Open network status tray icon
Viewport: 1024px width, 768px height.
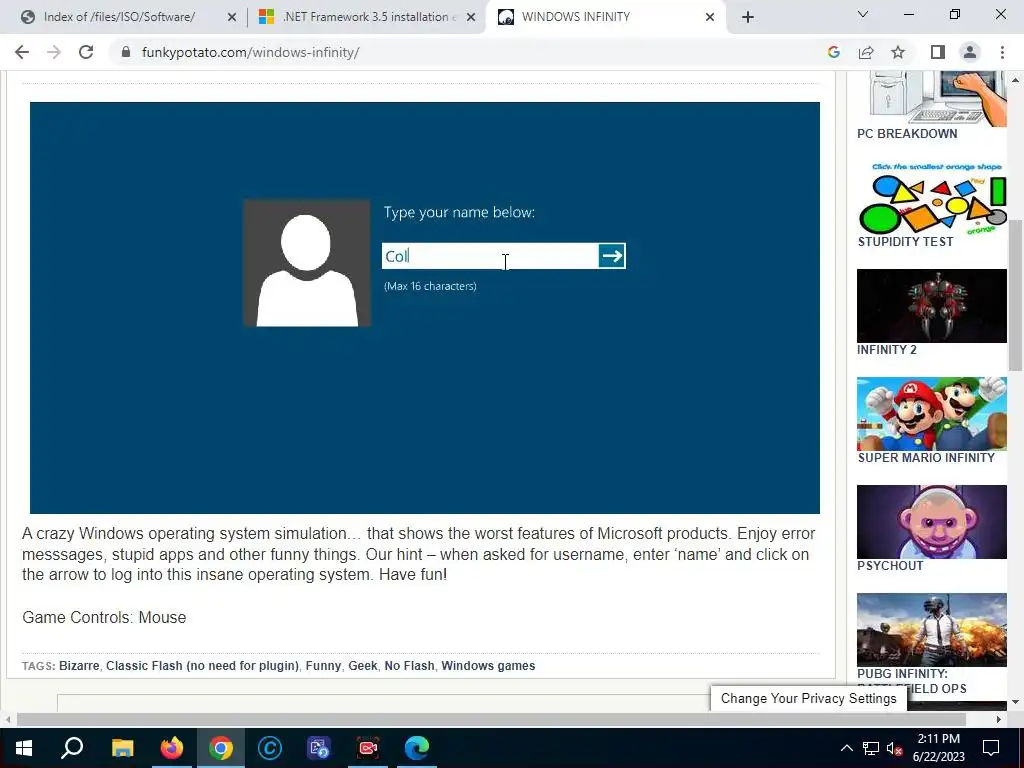(871, 748)
